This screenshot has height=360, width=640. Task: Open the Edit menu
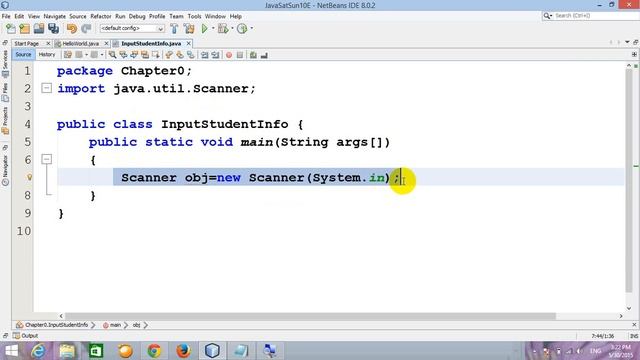point(19,16)
